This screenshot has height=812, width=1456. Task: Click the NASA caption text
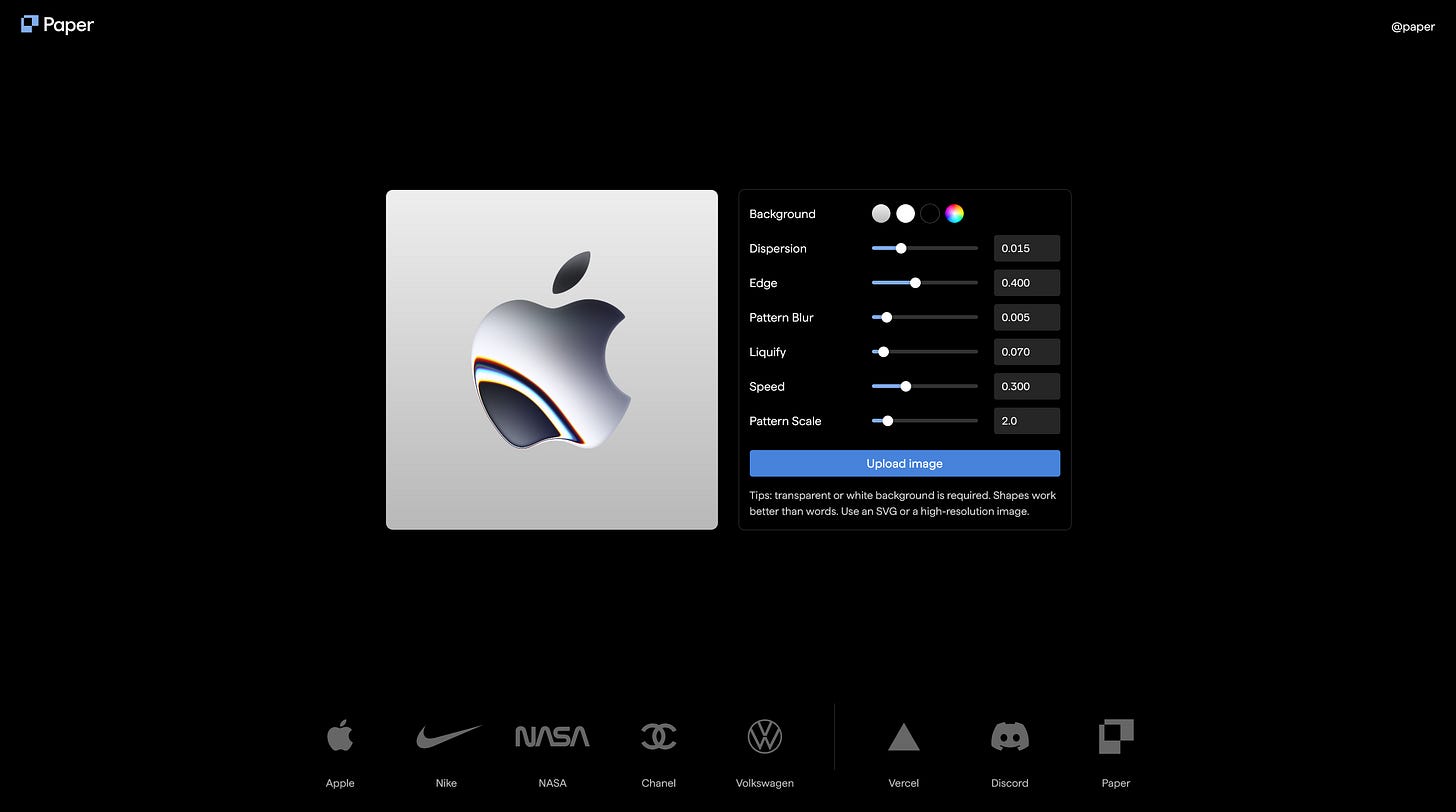(552, 783)
